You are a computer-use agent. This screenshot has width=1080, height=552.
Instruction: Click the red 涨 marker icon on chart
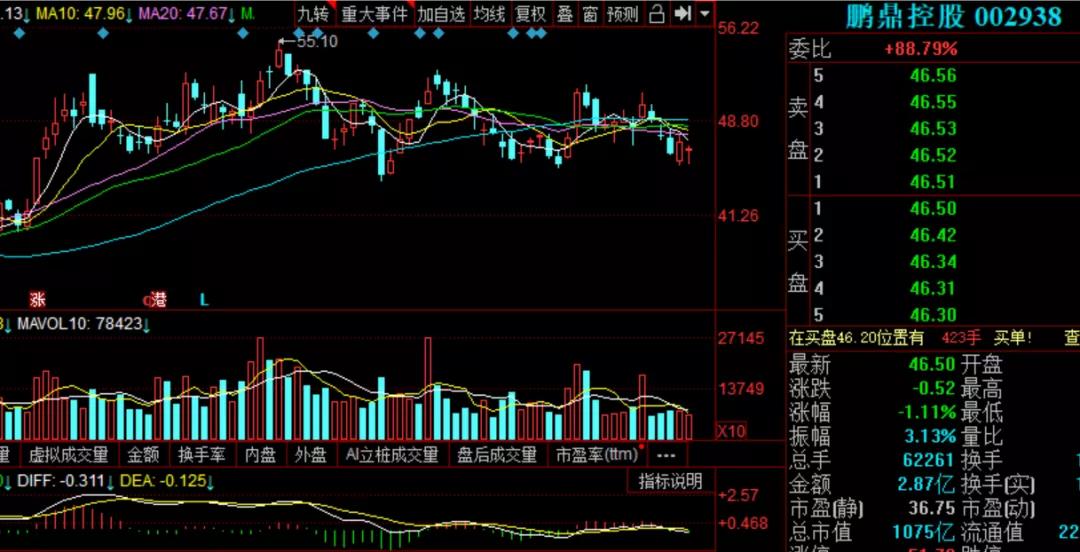[x=37, y=299]
